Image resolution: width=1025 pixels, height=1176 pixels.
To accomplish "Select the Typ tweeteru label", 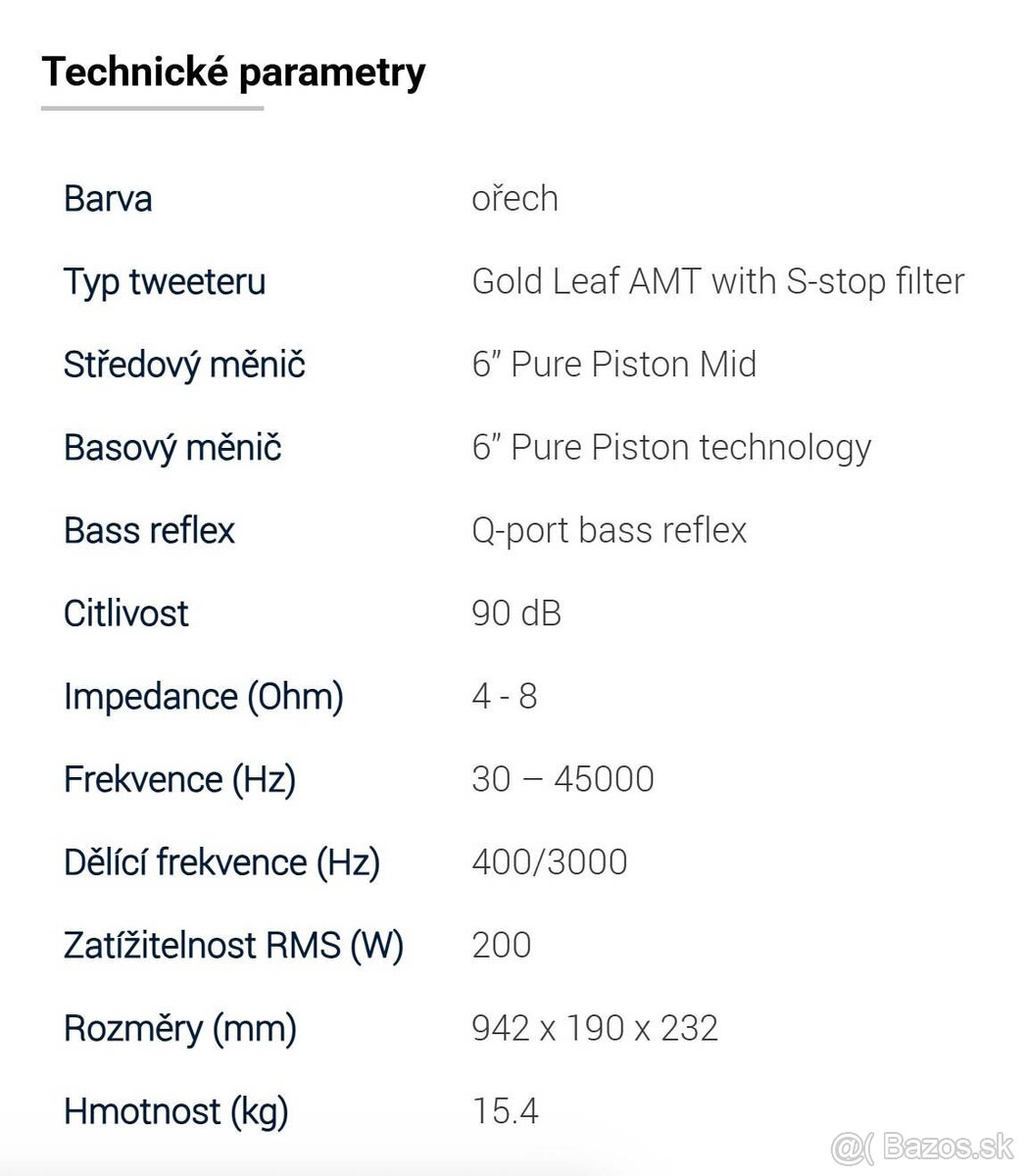I will coord(165,282).
